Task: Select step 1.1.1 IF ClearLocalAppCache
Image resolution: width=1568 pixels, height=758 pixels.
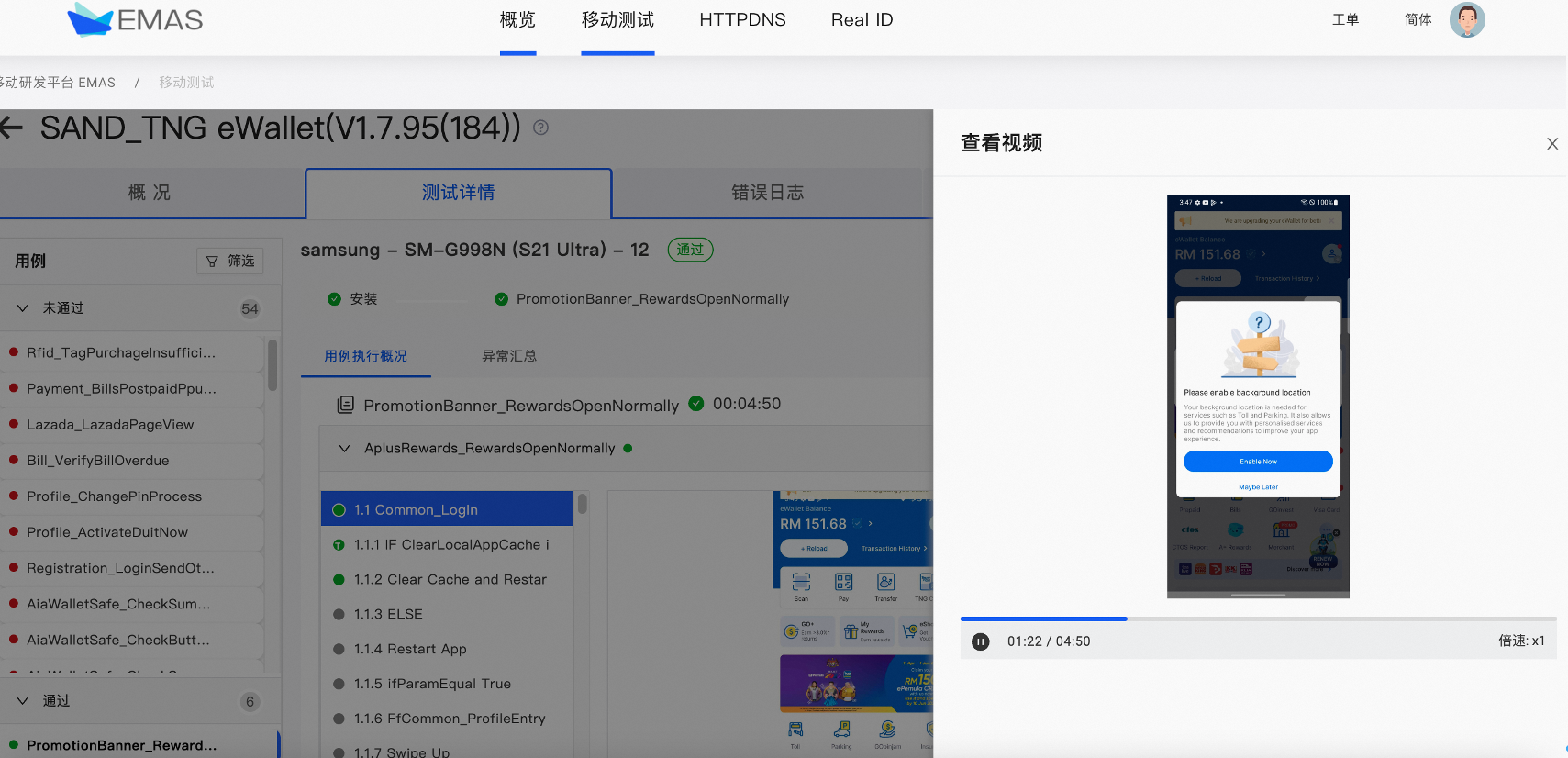Action: click(x=447, y=544)
